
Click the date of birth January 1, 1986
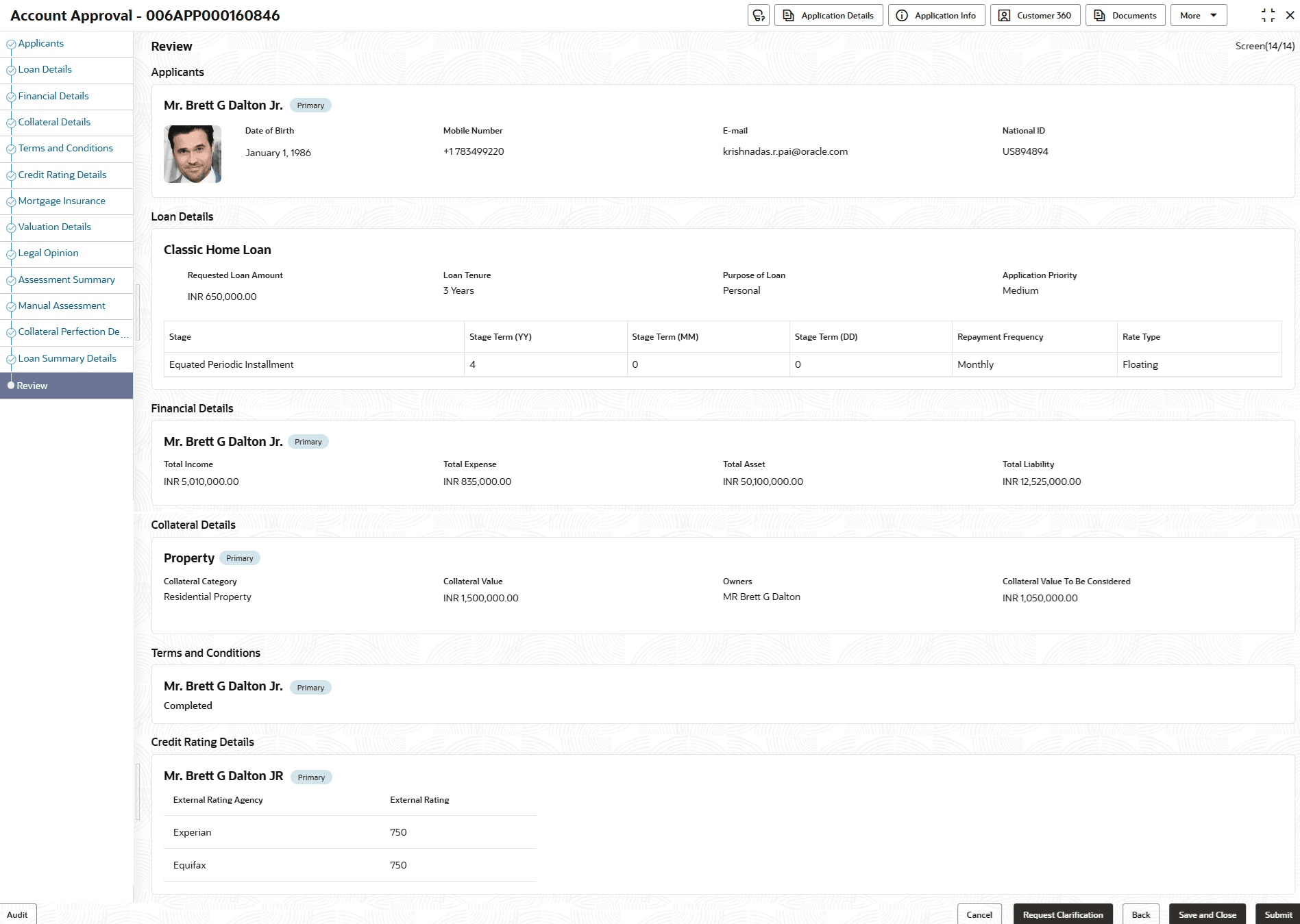pyautogui.click(x=278, y=153)
